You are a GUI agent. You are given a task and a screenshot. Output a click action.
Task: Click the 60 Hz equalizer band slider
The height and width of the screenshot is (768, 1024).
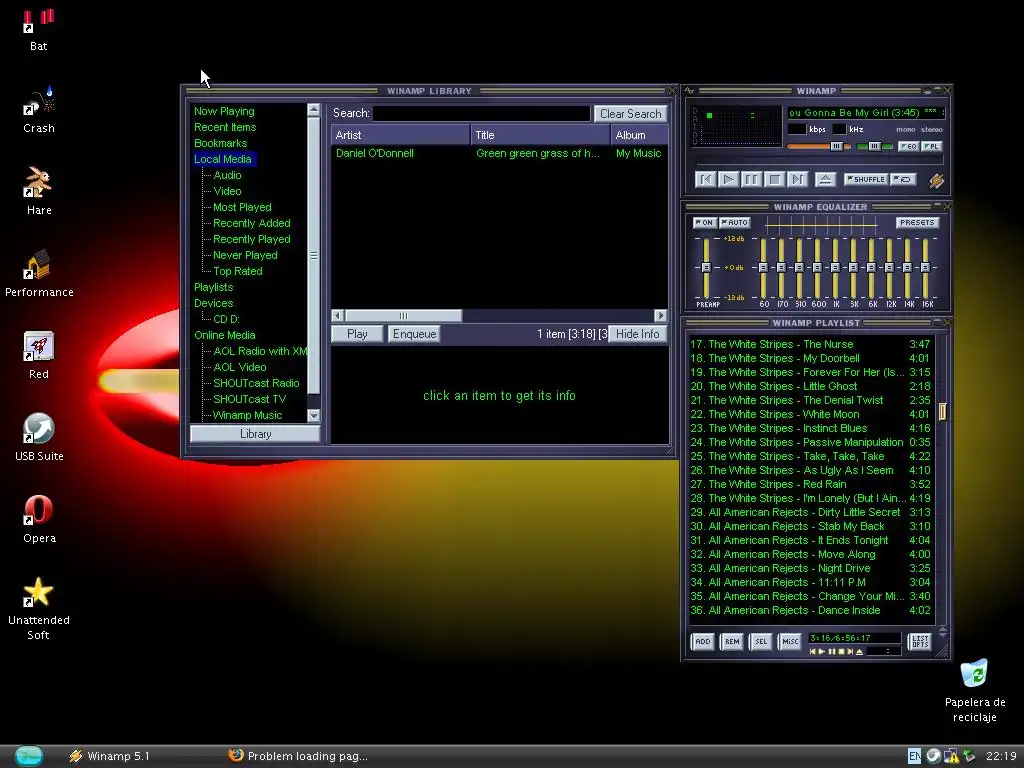763,268
